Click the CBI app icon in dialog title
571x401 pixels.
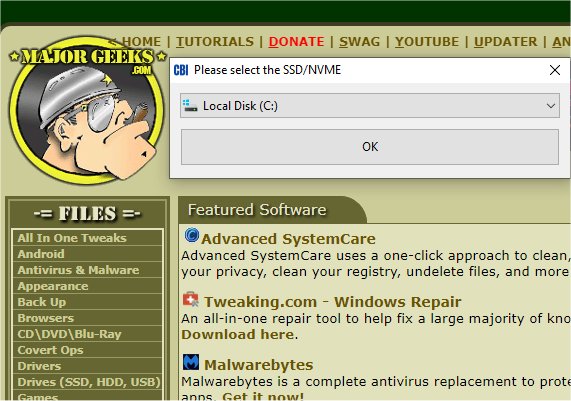pos(181,70)
